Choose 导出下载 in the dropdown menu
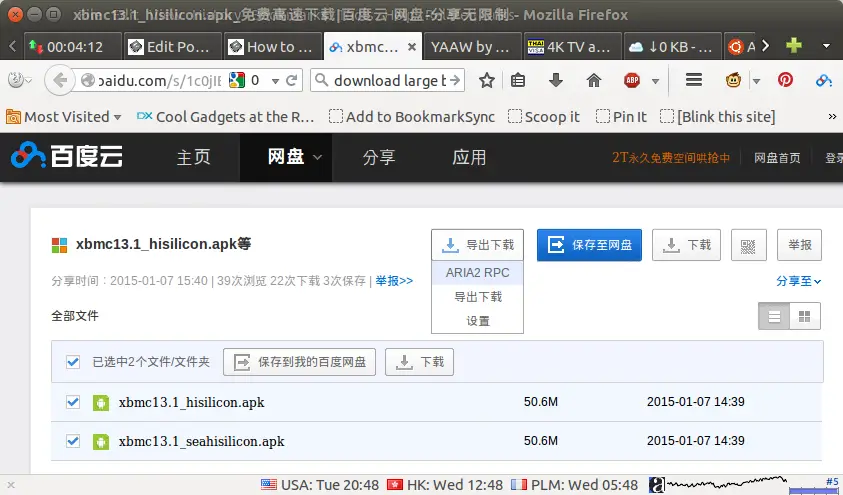The height and width of the screenshot is (495, 843). point(477,297)
